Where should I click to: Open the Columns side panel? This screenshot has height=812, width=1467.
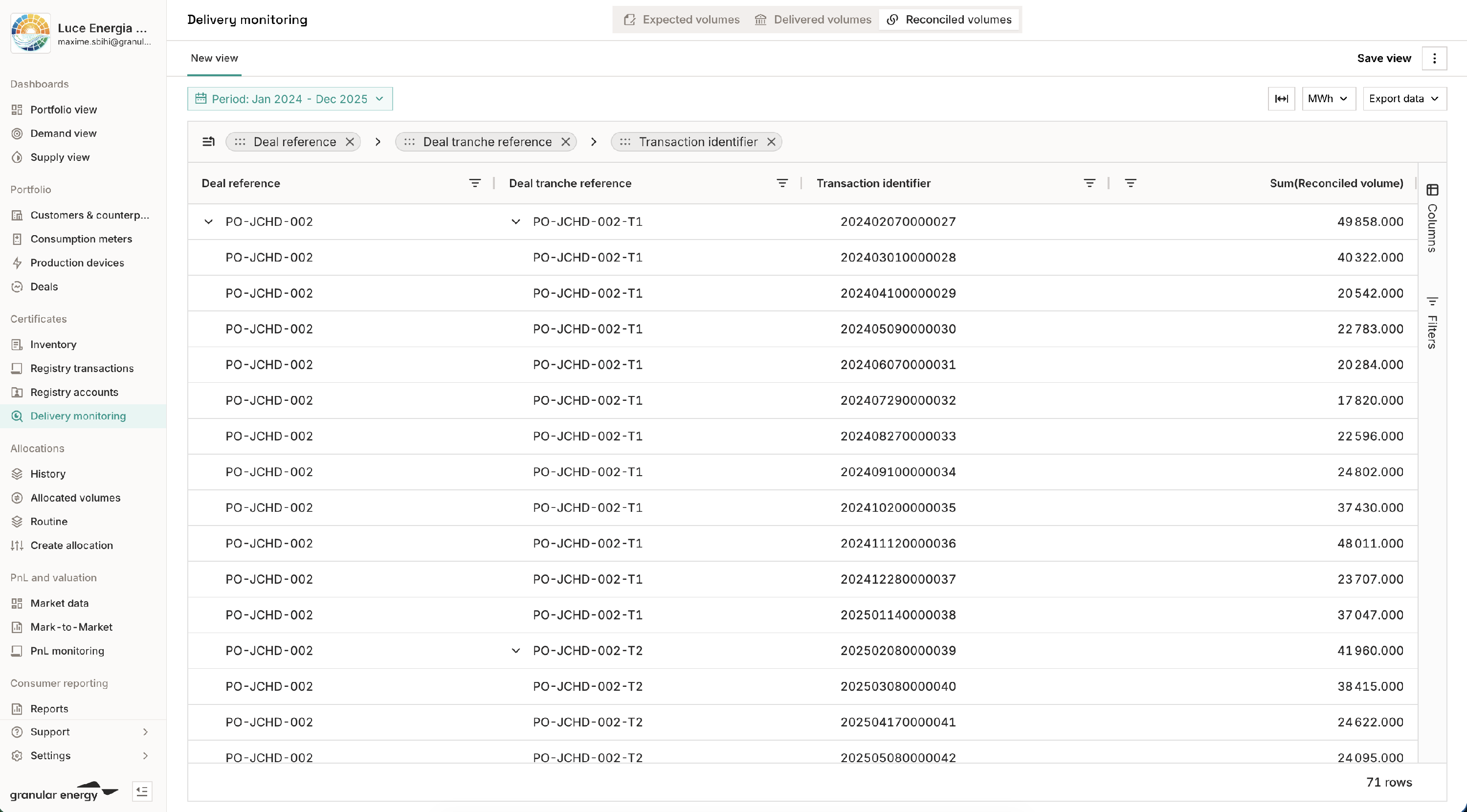click(x=1432, y=218)
